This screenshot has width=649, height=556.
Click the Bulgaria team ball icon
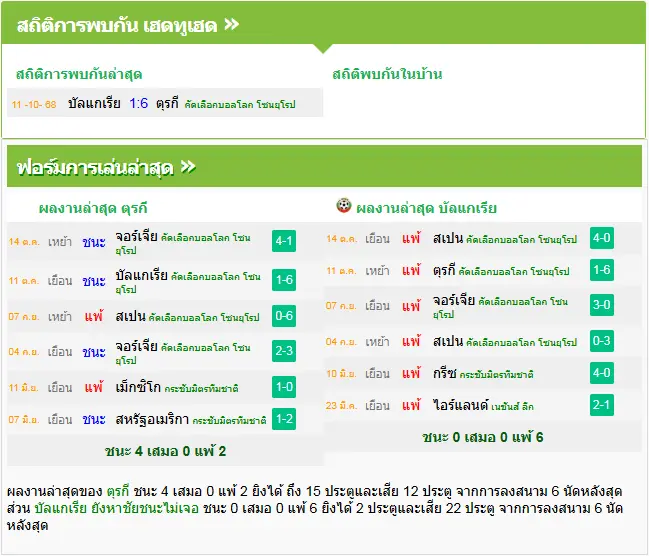pos(344,205)
